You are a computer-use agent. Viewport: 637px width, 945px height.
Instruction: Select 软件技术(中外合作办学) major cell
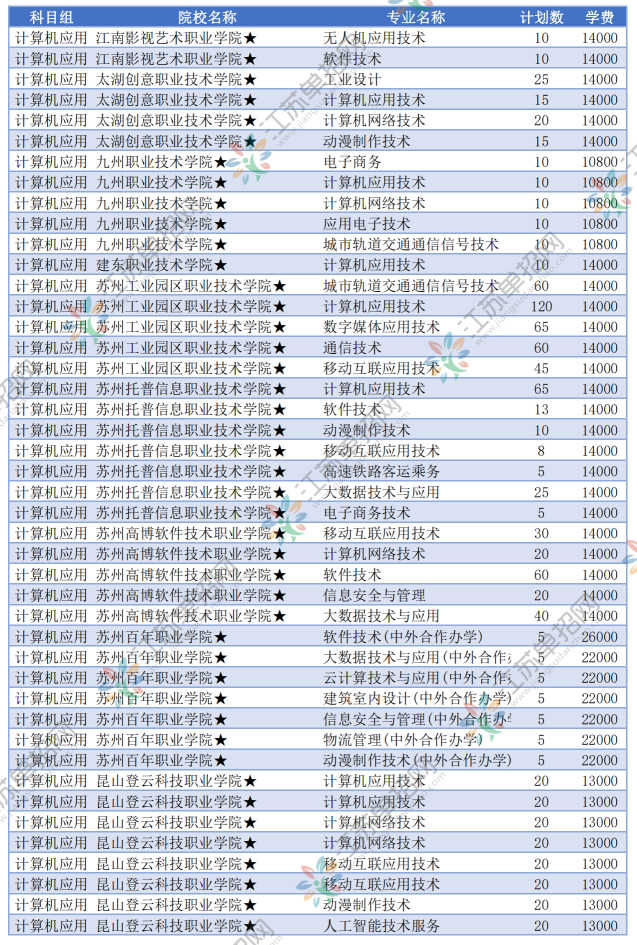[x=403, y=636]
